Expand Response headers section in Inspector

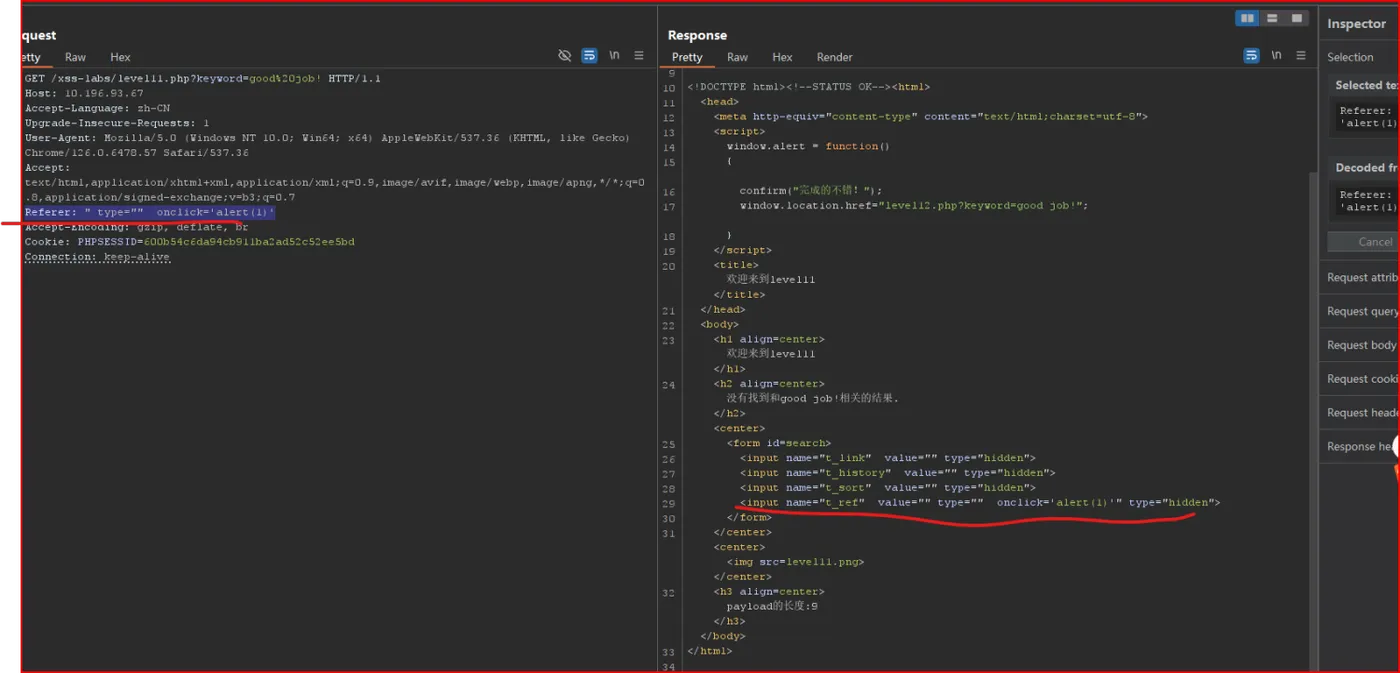(1362, 447)
